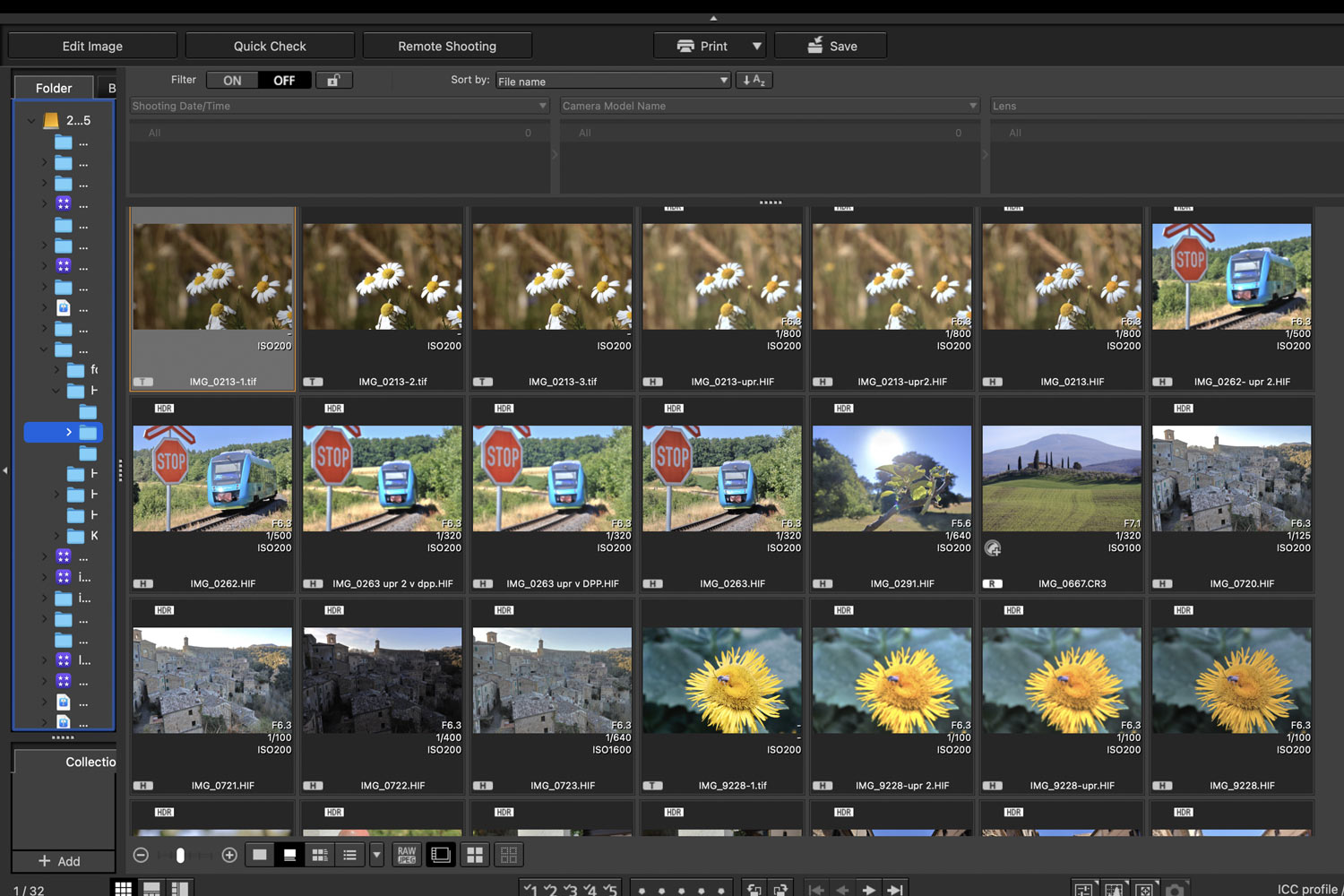Open the Sort by File name dropdown

click(x=613, y=81)
